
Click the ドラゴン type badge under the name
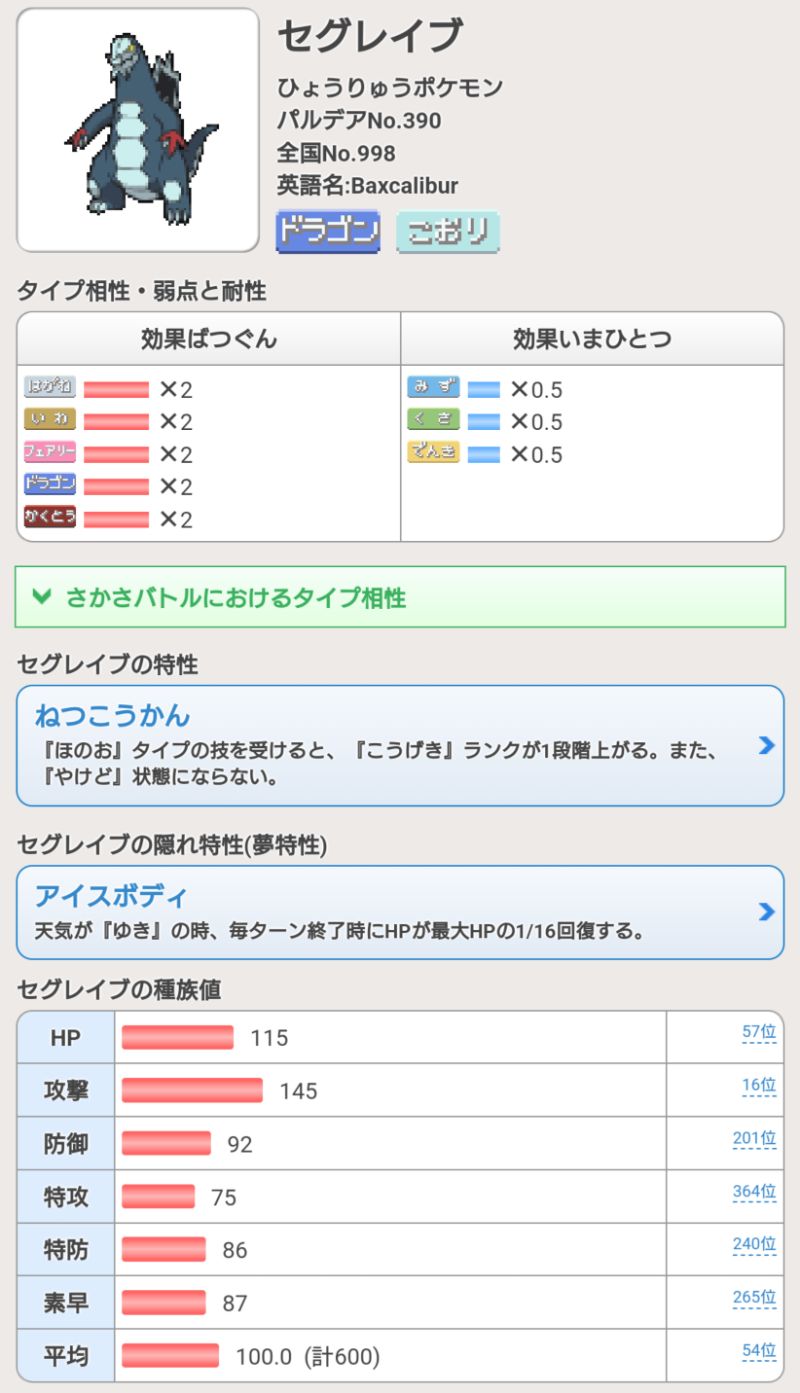tap(328, 231)
